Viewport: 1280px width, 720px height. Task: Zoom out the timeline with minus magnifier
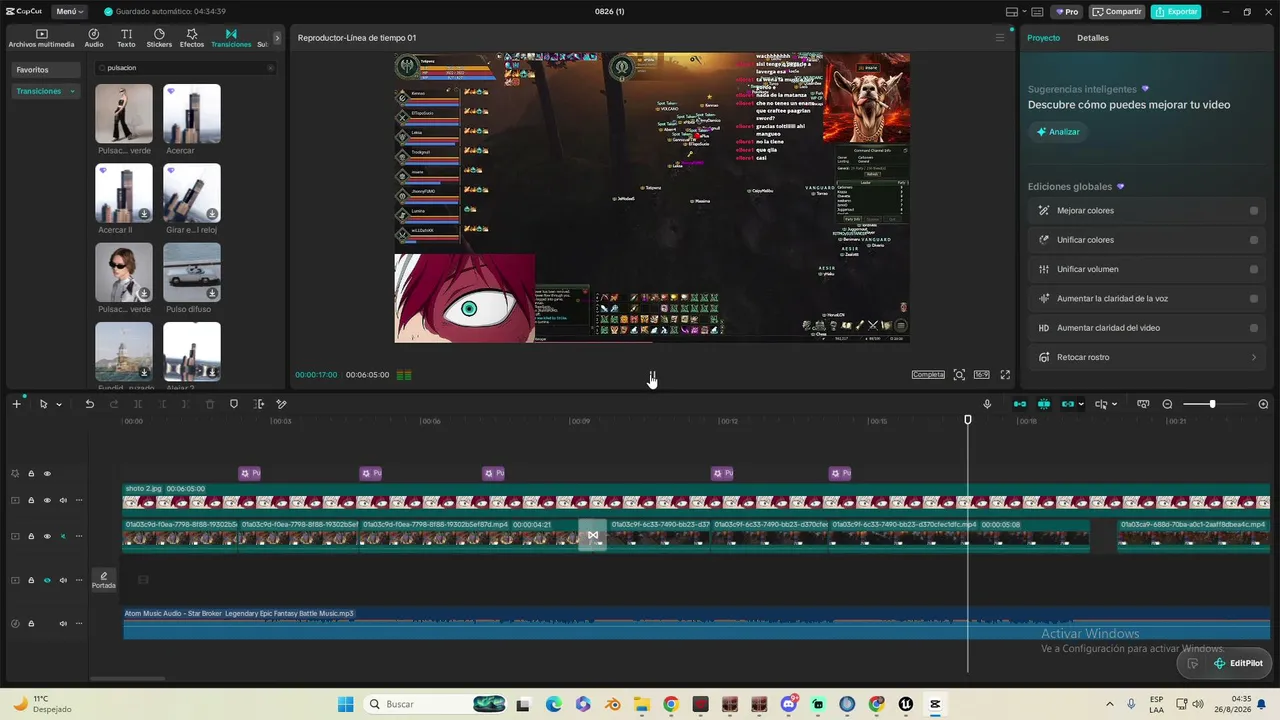click(1167, 404)
